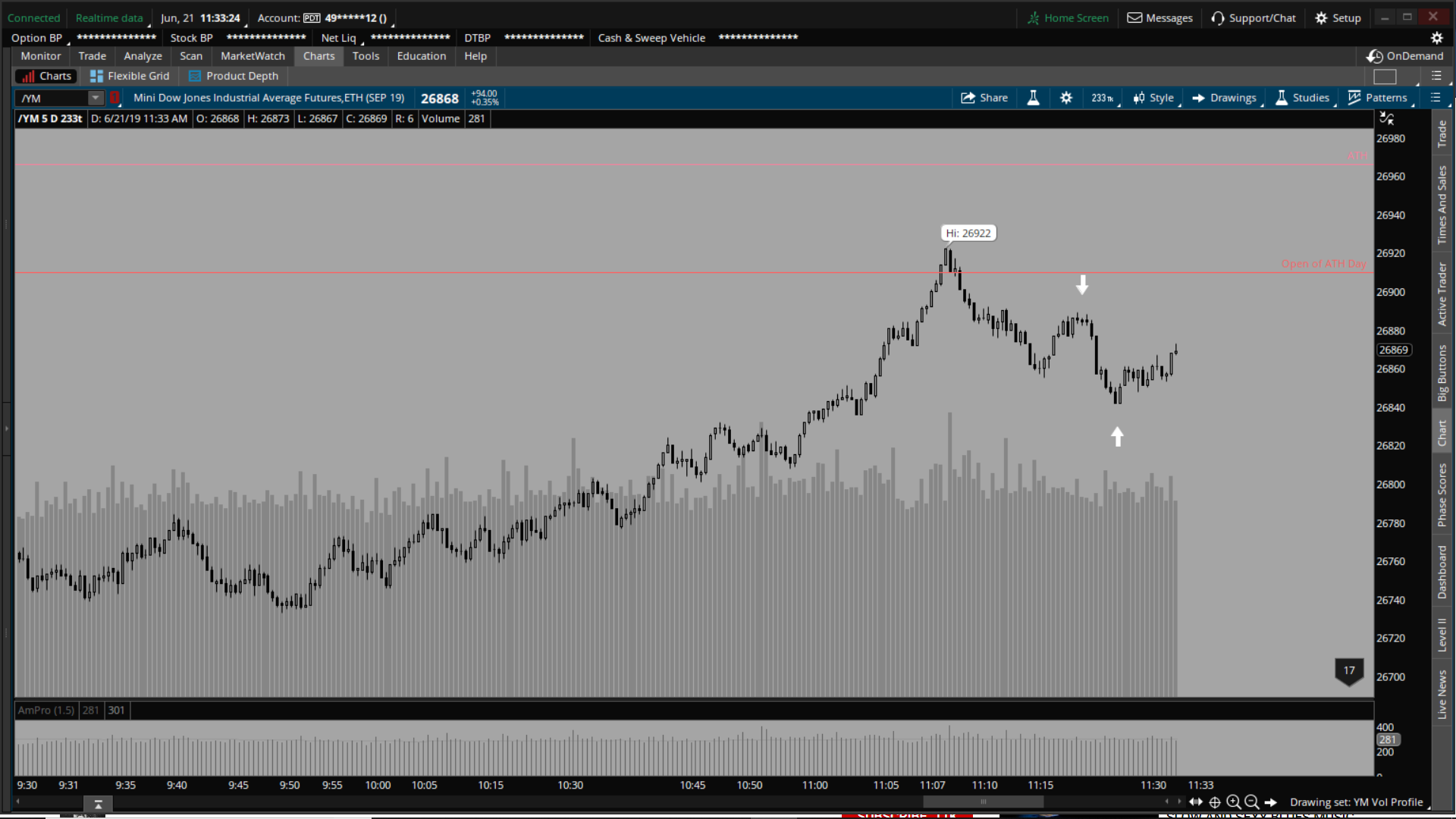Open the Education tab
The height and width of the screenshot is (819, 1456).
(422, 56)
